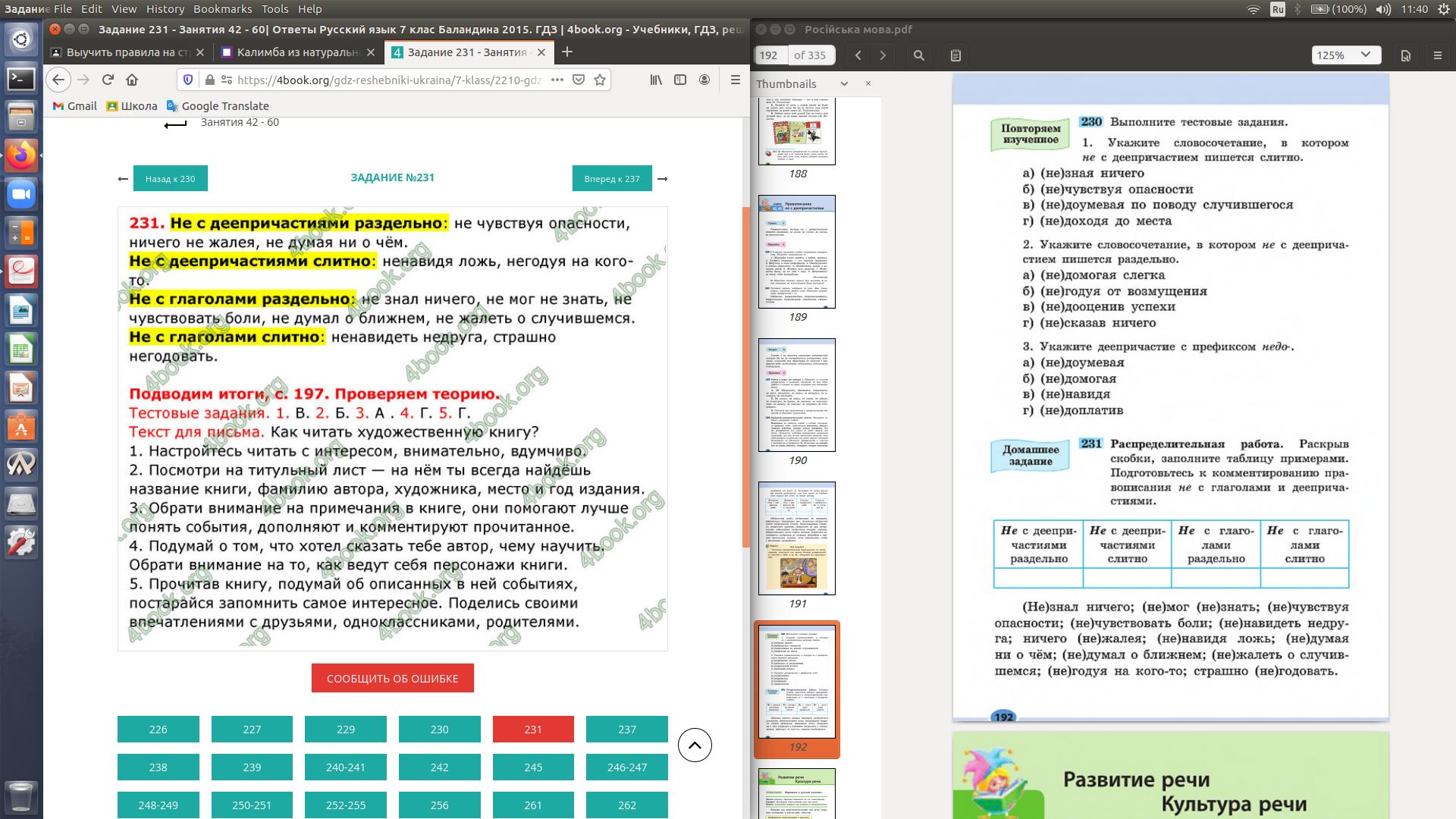Launch Zoom from Ubuntu dock
The width and height of the screenshot is (1456, 819).
20,195
